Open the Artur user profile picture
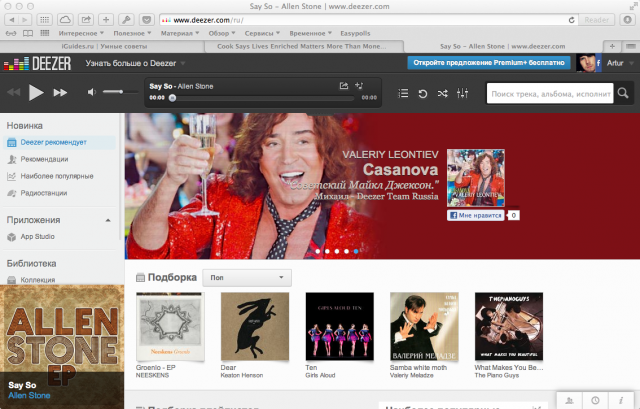 click(588, 63)
